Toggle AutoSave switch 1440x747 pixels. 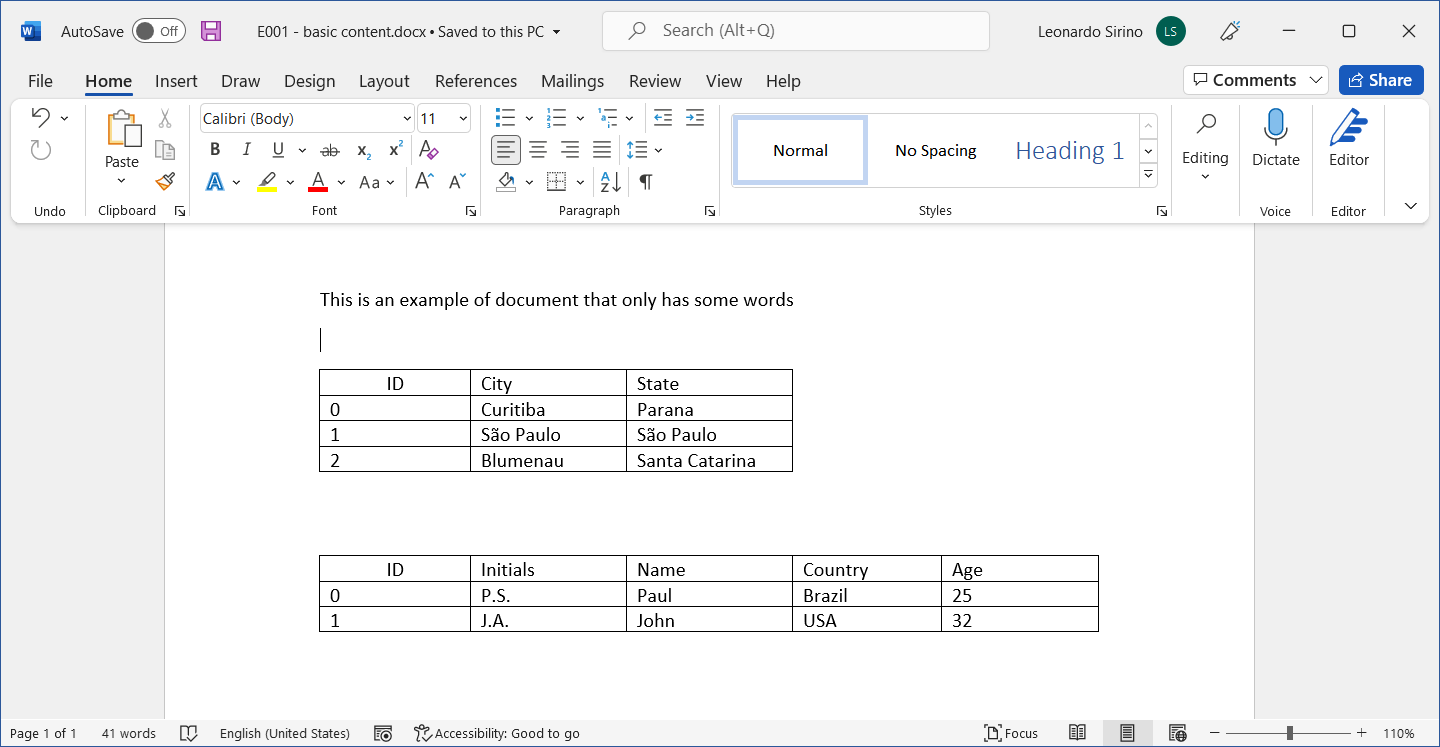click(x=159, y=31)
